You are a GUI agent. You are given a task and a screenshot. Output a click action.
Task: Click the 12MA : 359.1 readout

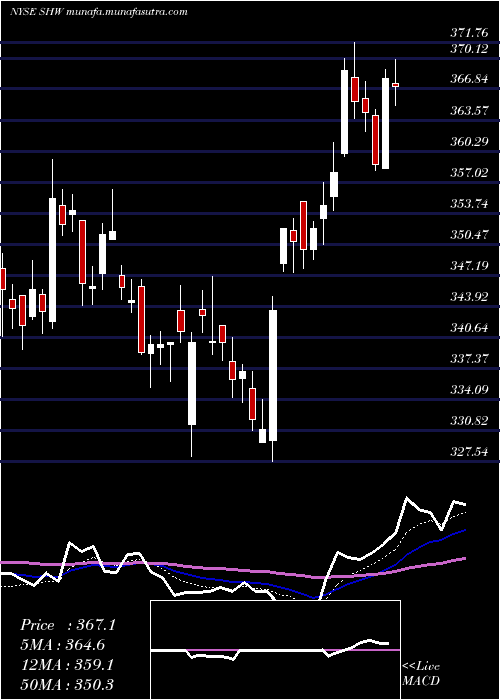(x=67, y=665)
